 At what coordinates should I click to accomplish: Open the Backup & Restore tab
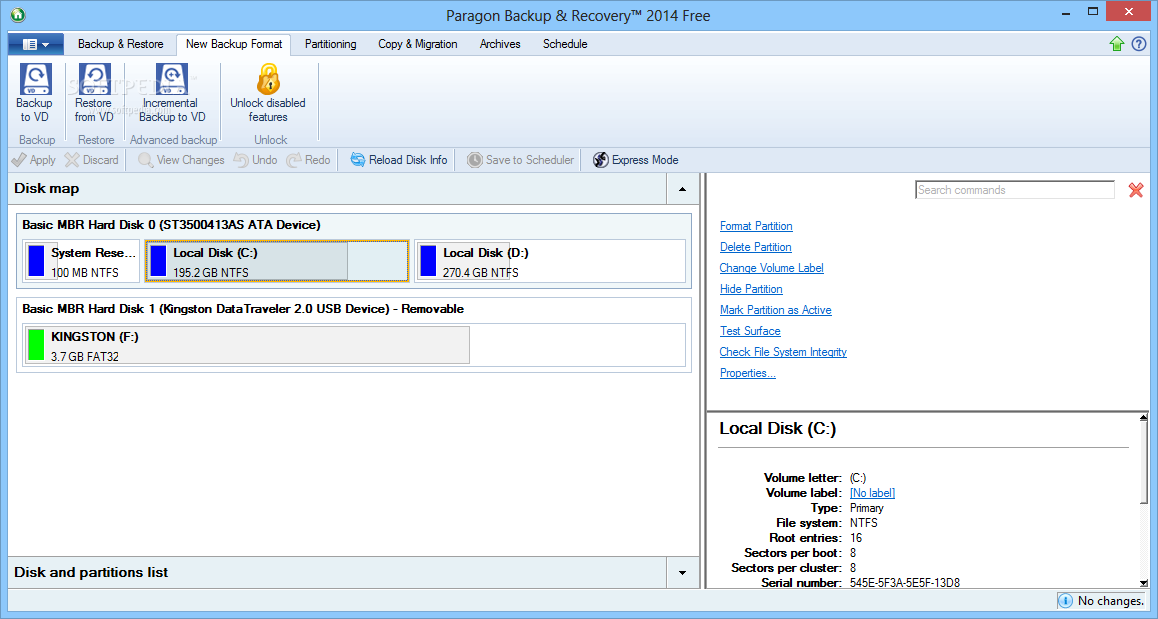tap(120, 44)
